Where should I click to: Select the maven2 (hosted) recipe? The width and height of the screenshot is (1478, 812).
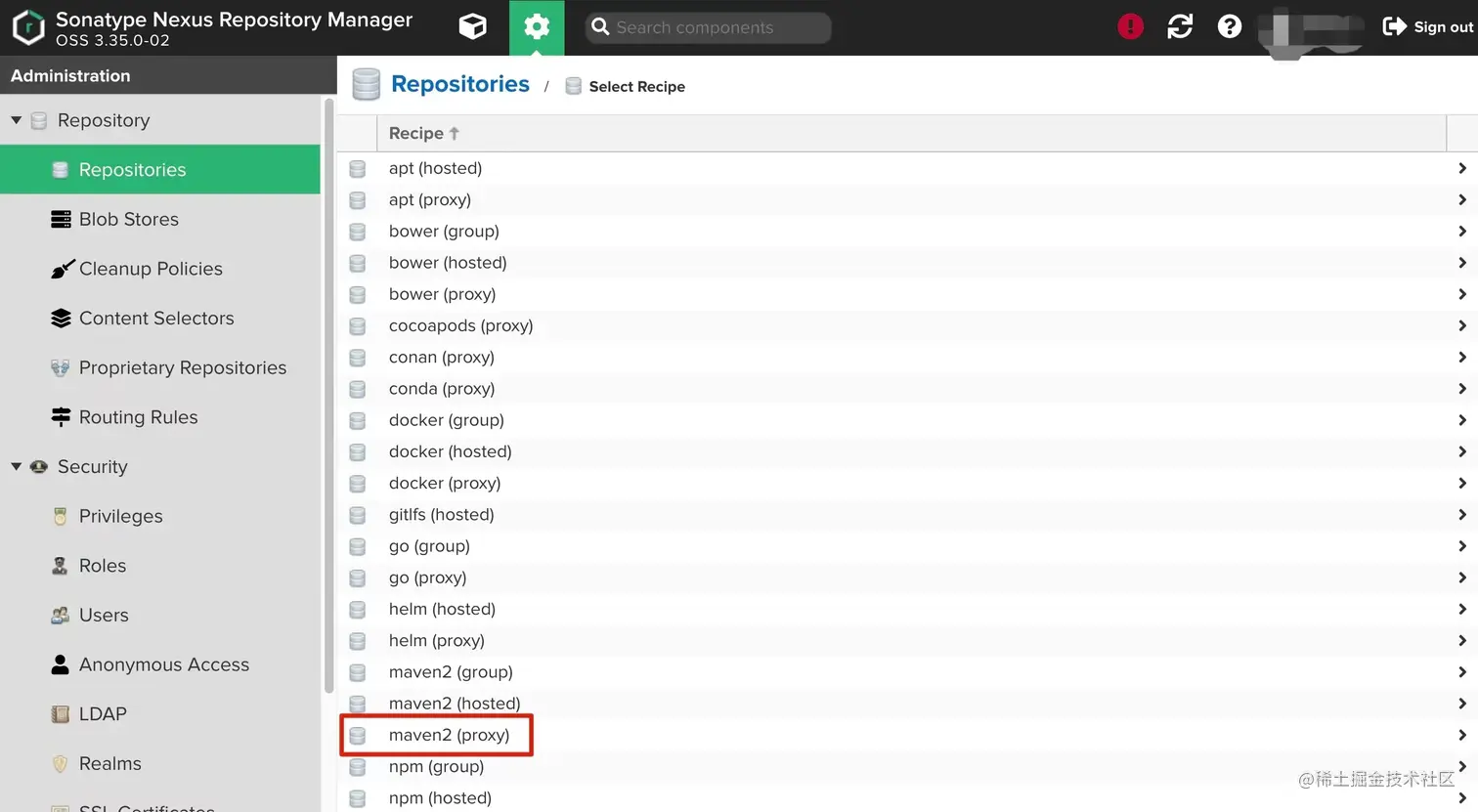point(907,704)
